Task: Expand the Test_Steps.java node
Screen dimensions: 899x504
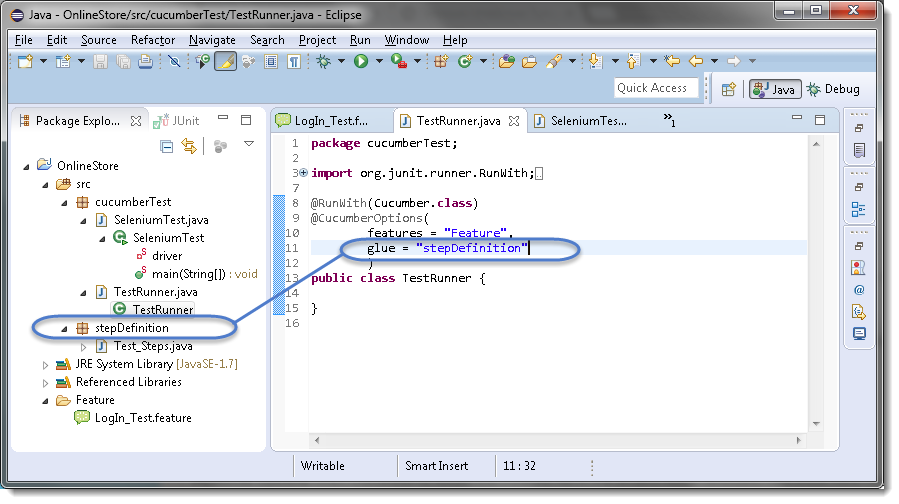Action: pyautogui.click(x=83, y=347)
